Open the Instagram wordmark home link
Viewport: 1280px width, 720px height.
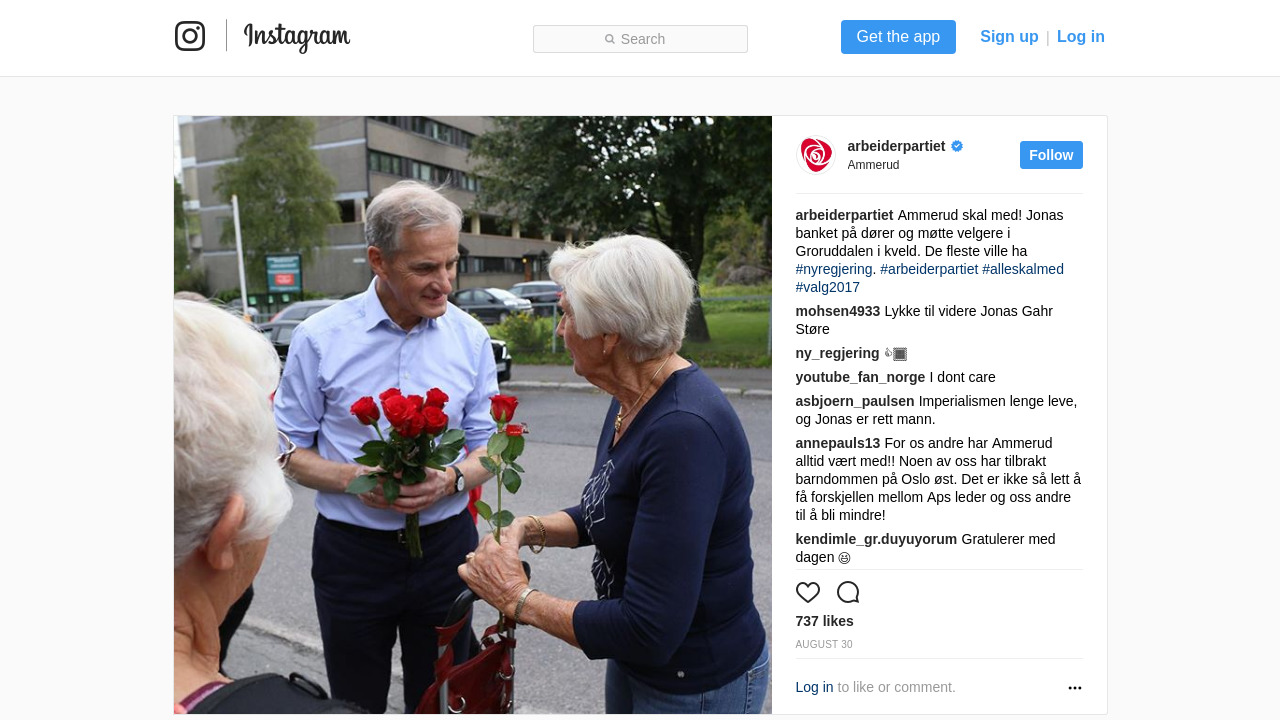point(297,37)
